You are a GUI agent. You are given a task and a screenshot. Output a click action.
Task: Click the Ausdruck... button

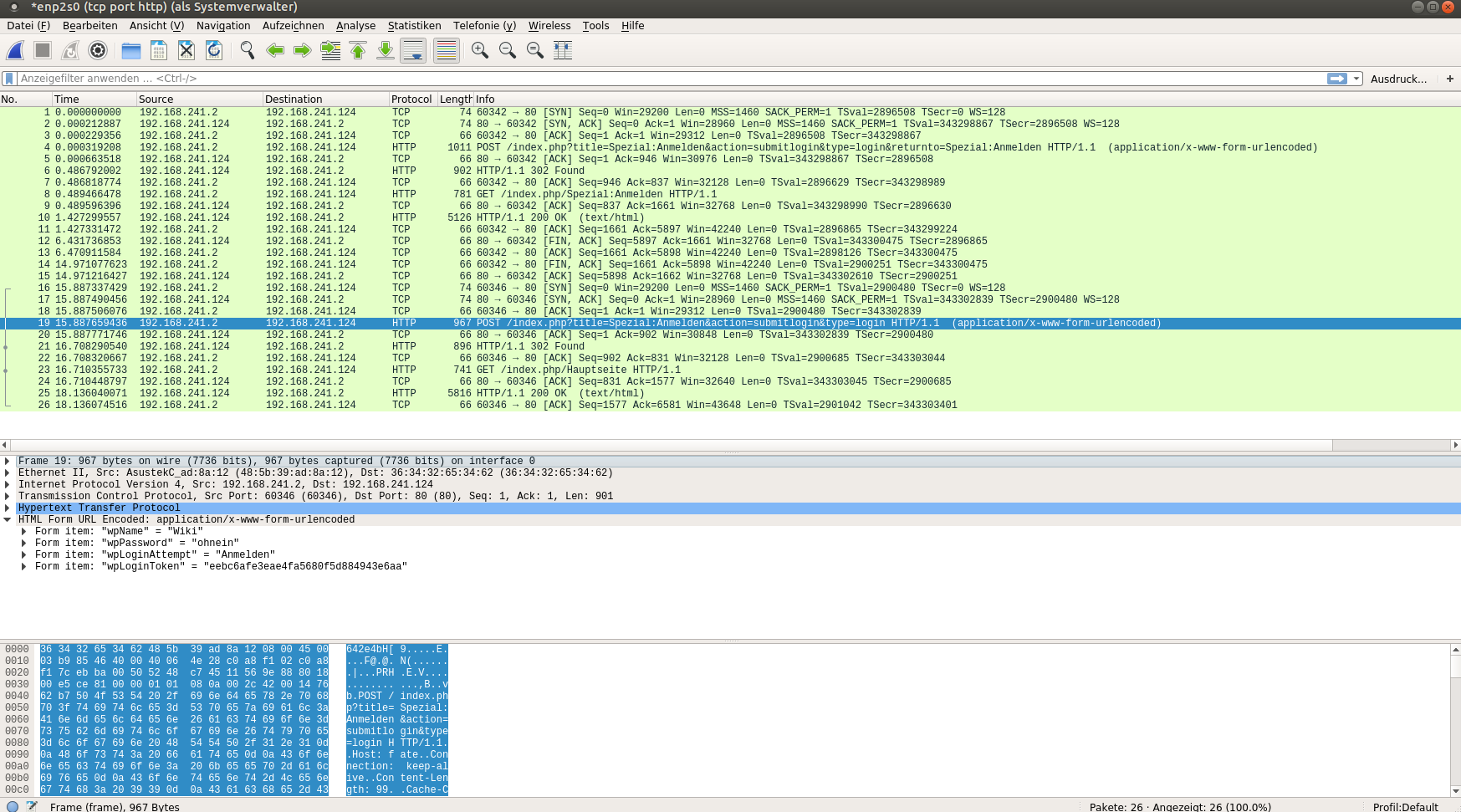(1398, 79)
